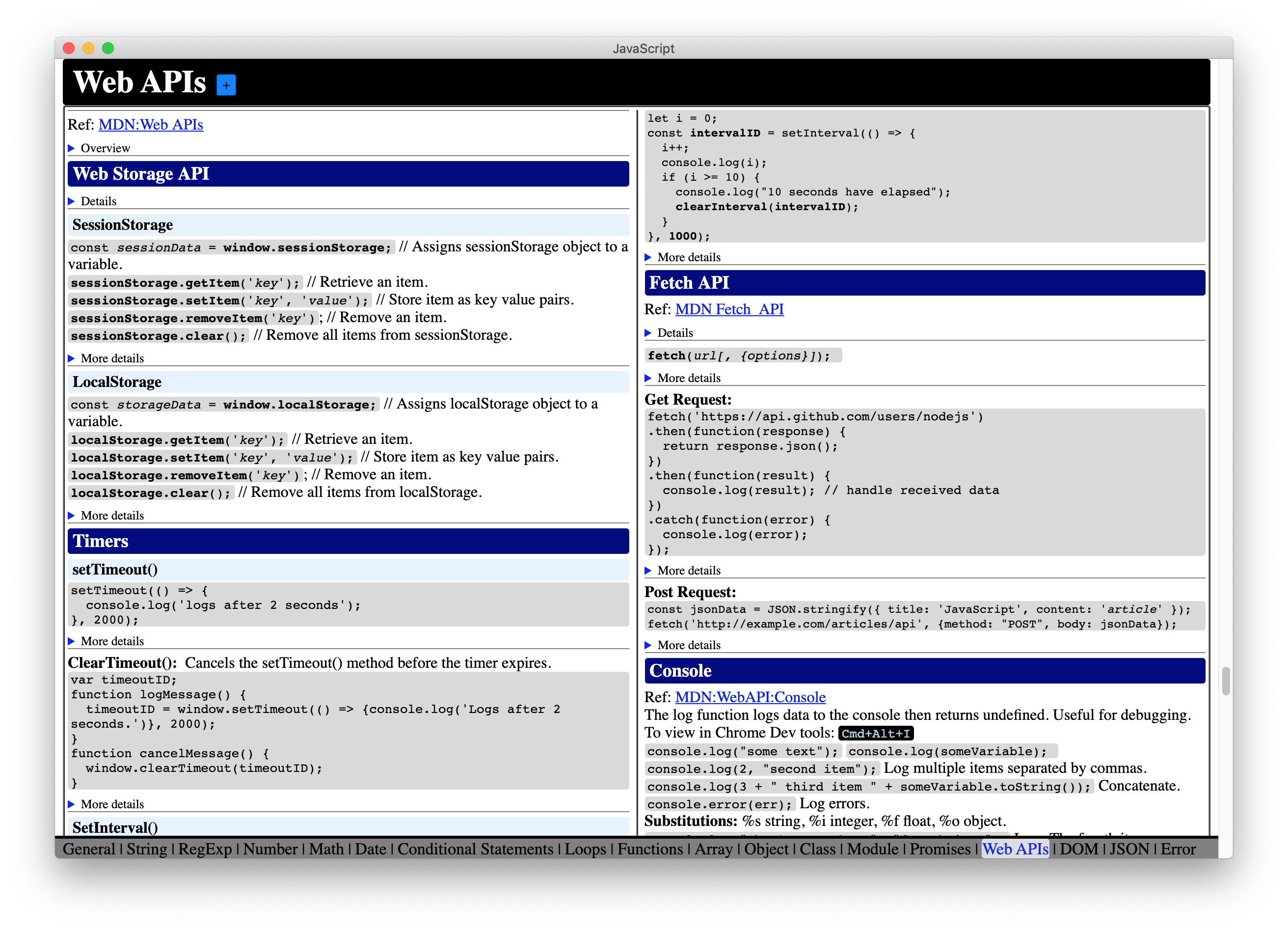
Task: Click the Cmd+Alt+I keyboard shortcut badge
Action: pos(876,734)
